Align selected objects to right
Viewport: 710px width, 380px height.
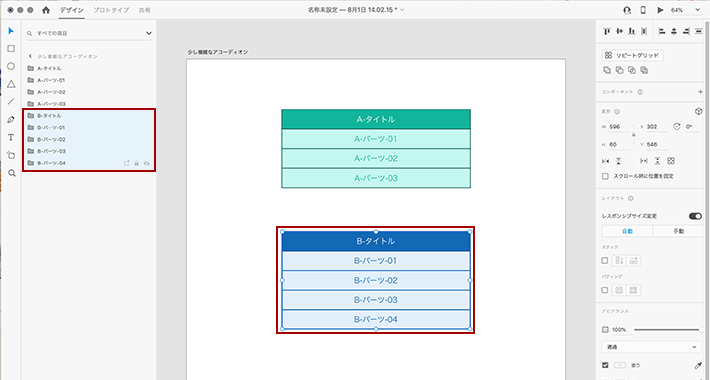(x=686, y=31)
